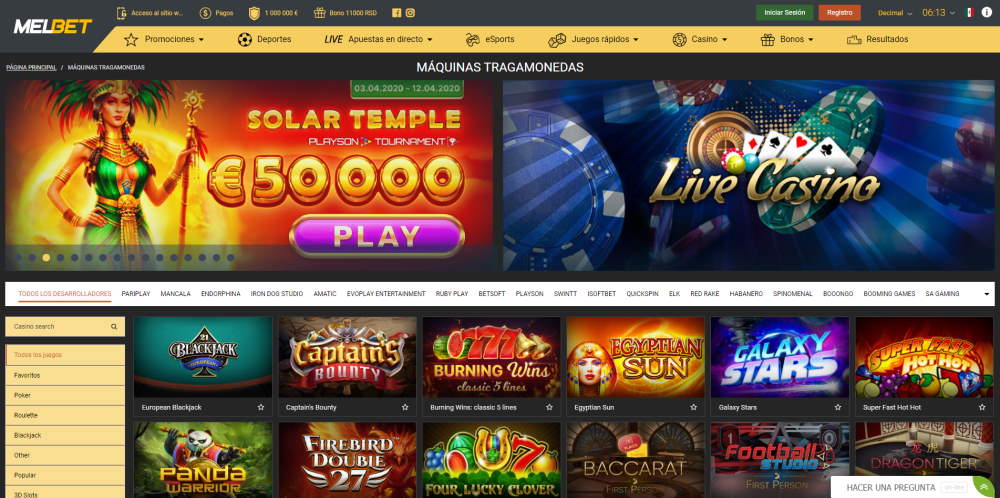1000x498 pixels.
Task: Click the Facebook icon in top bar
Action: point(396,13)
